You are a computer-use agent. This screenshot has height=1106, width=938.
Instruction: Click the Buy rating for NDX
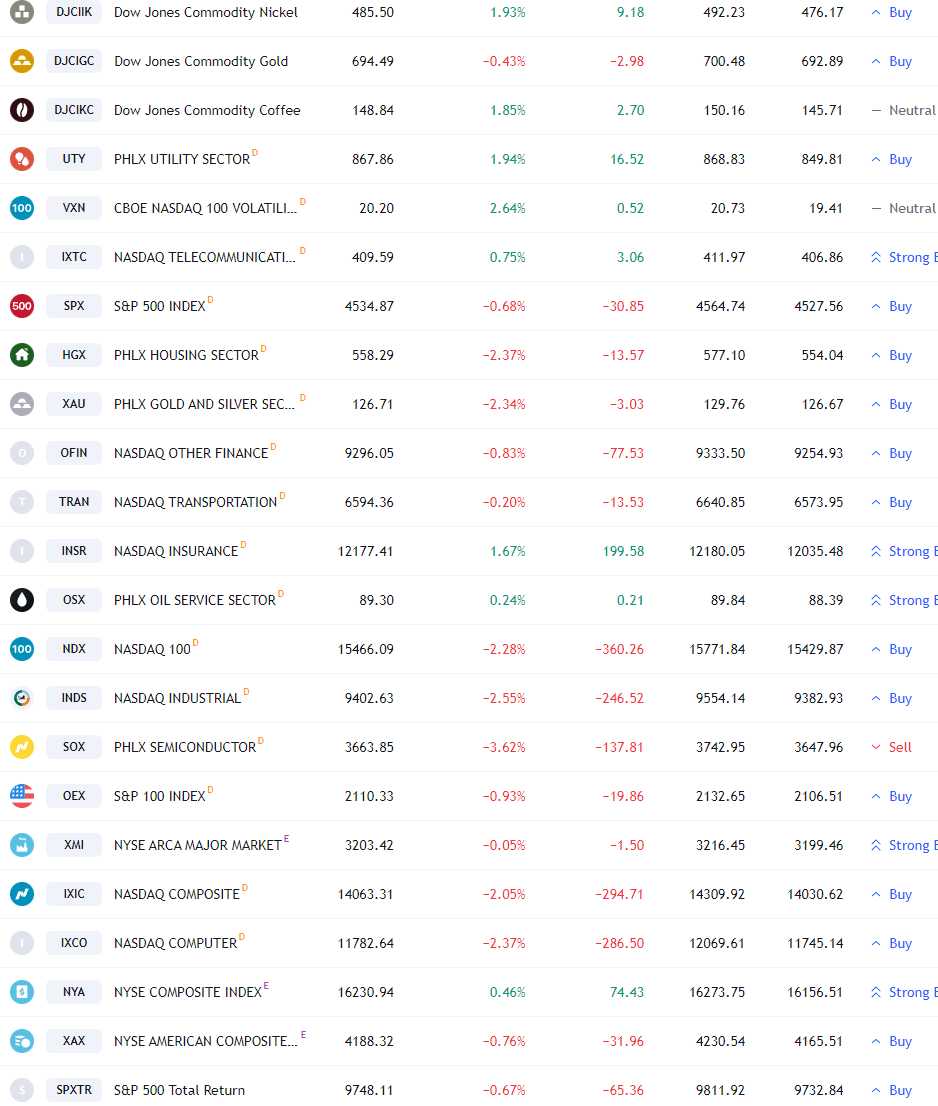(x=892, y=649)
